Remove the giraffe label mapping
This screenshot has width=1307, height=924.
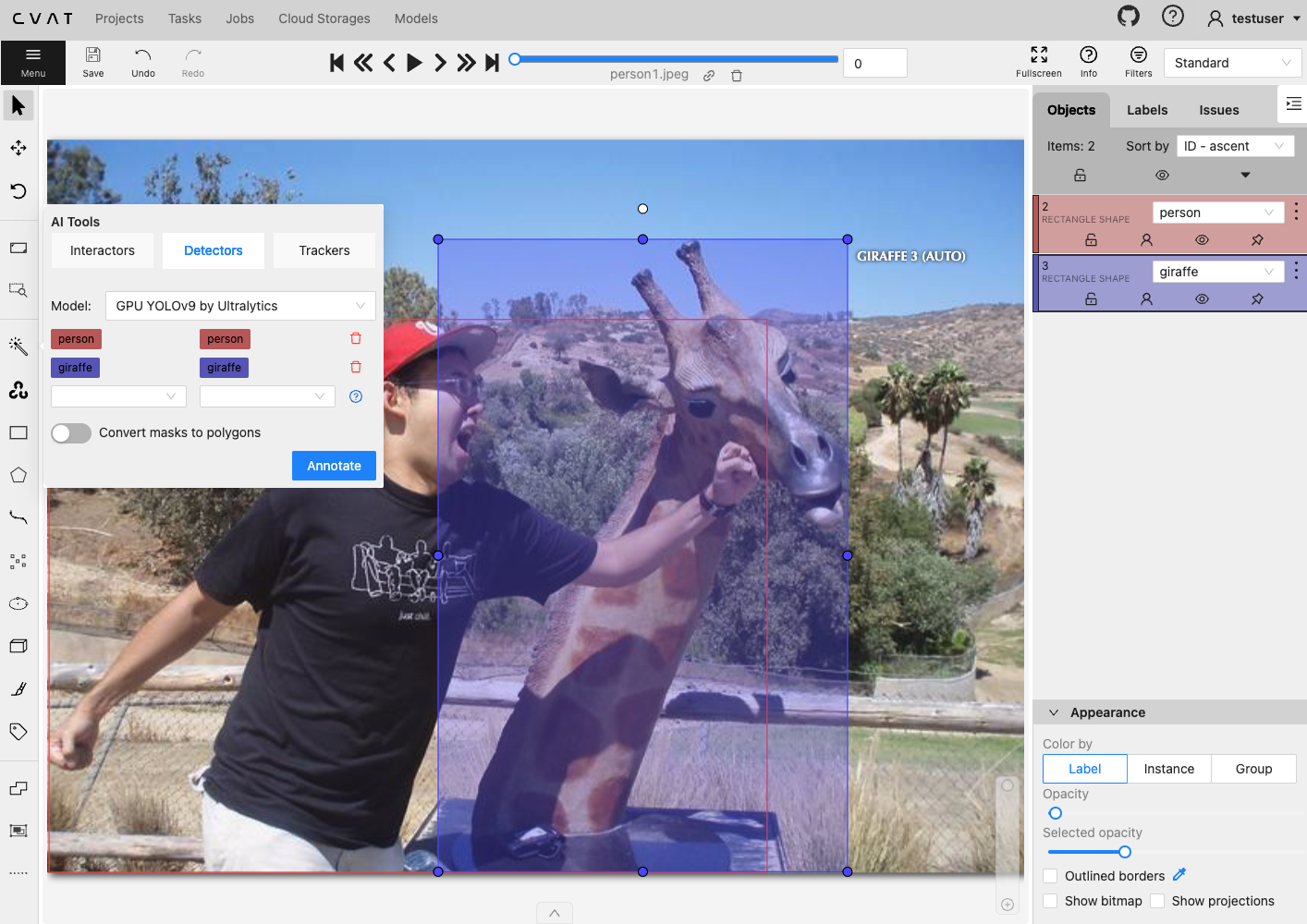coord(356,368)
